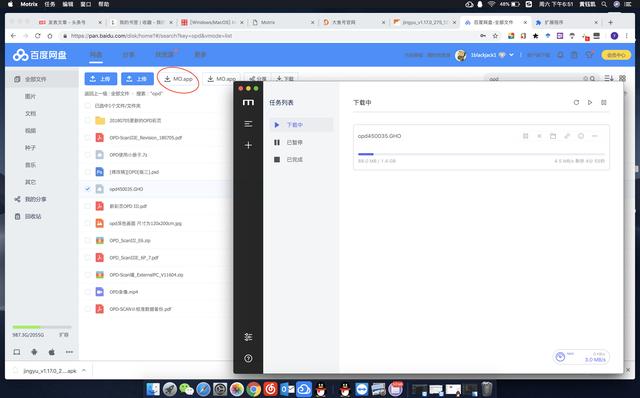The image size is (640, 398).
Task: Select the OPD-ScanIIE_Revision_180705.pdf checkbox
Action: pos(87,138)
